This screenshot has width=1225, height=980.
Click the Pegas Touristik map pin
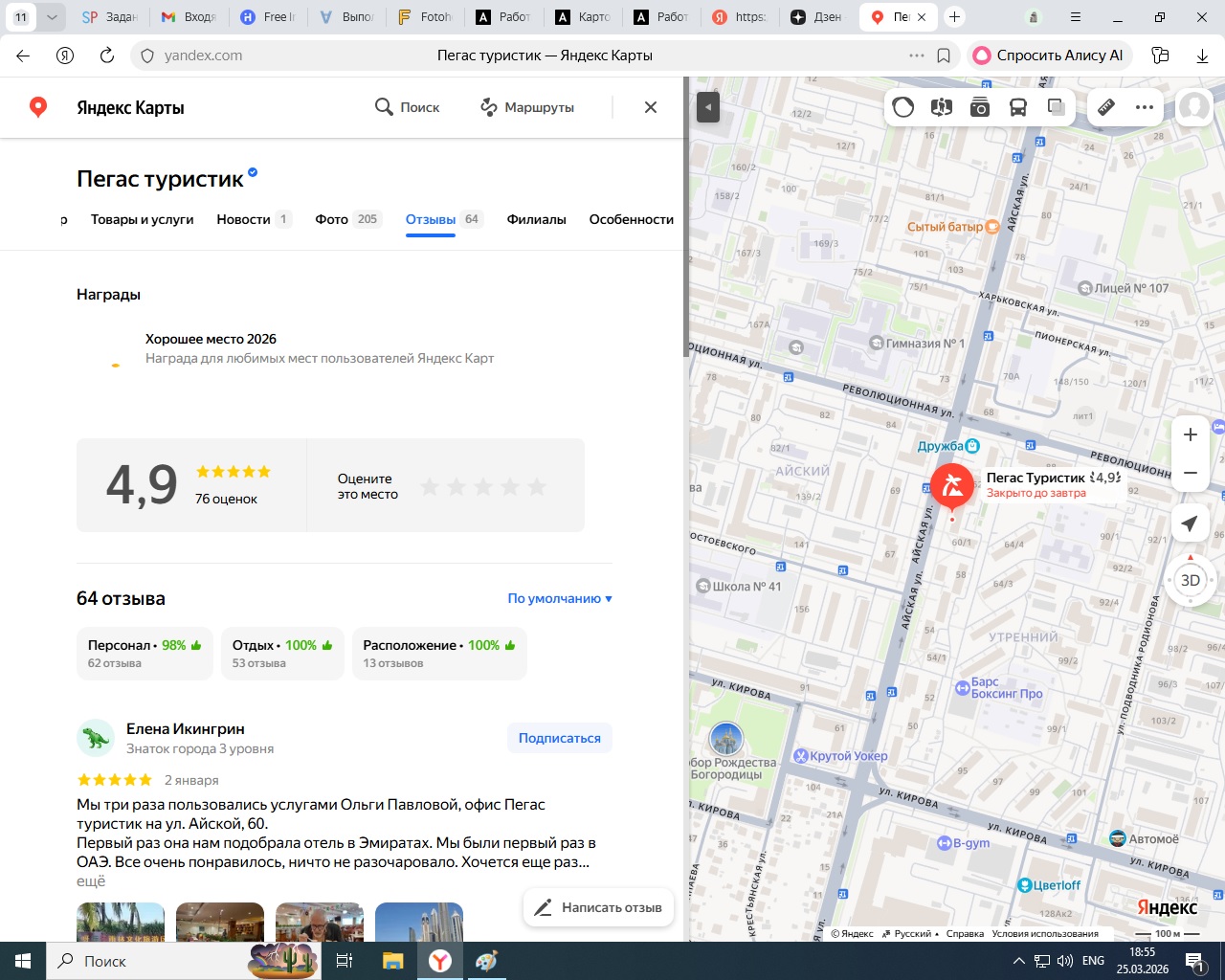click(952, 485)
